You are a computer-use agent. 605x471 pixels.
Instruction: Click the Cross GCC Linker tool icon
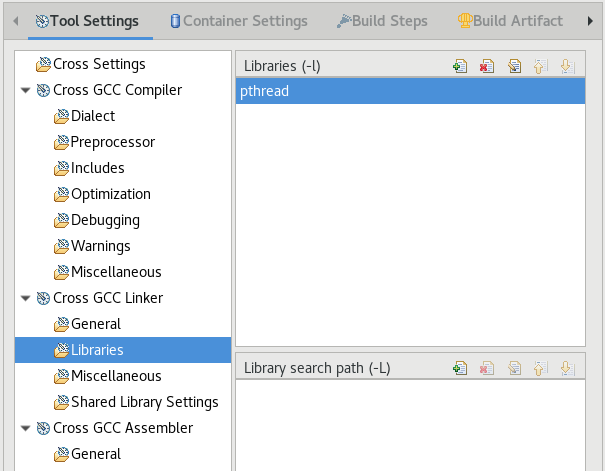pos(43,298)
